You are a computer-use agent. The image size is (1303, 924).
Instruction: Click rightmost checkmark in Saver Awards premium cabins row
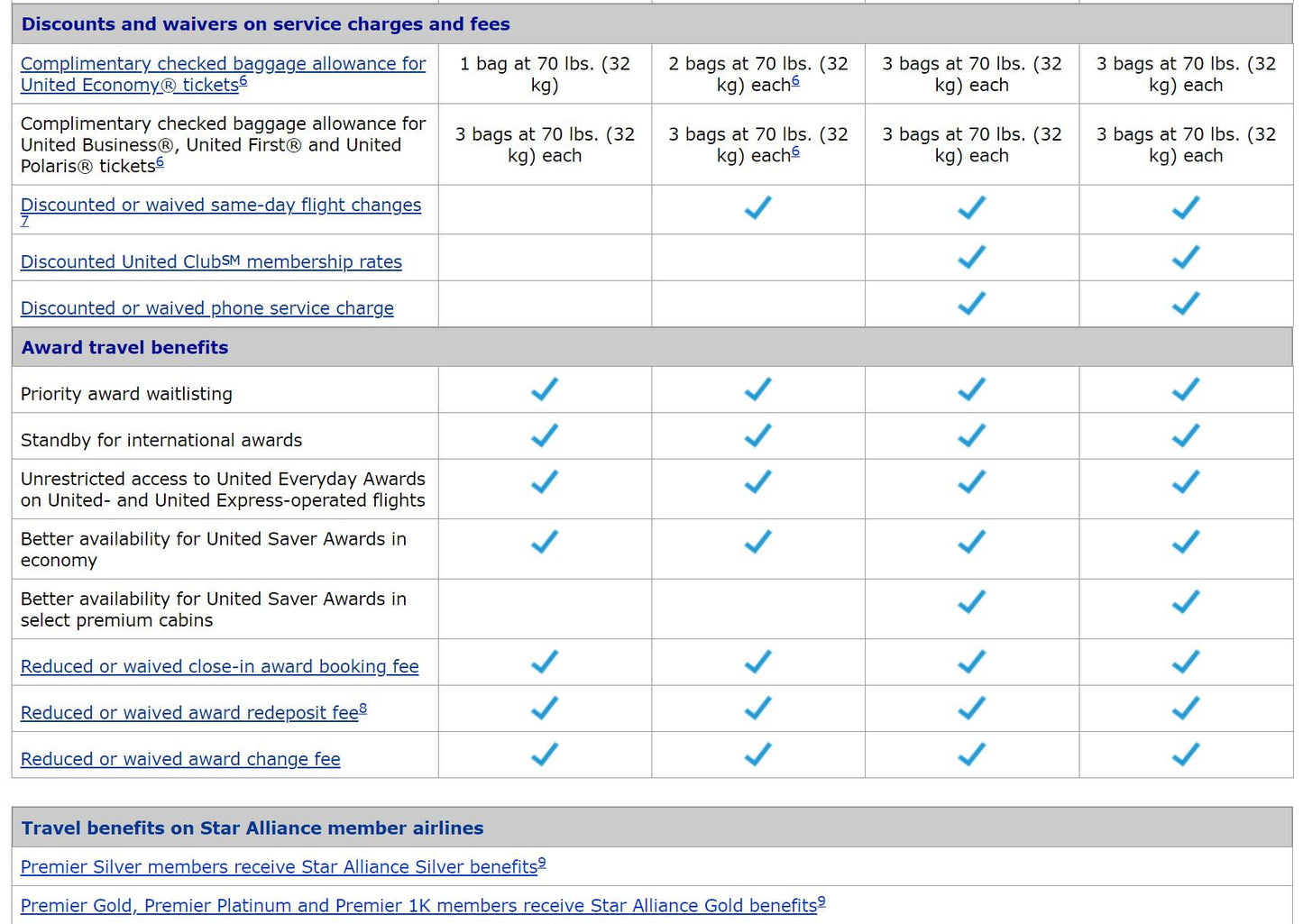pyautogui.click(x=1186, y=602)
